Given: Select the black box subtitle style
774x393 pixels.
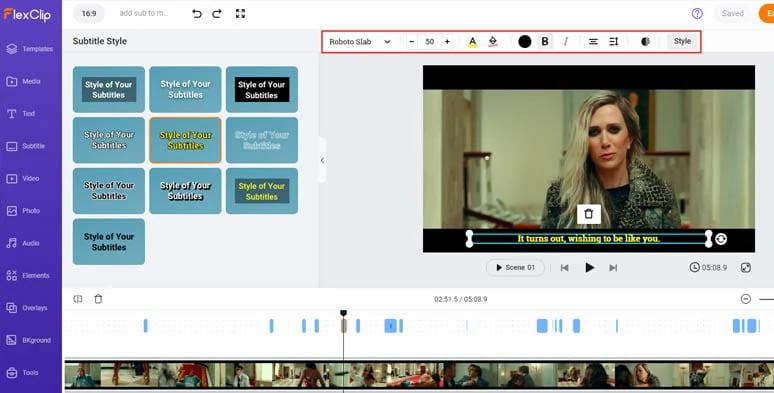Looking at the screenshot, I should pyautogui.click(x=262, y=89).
